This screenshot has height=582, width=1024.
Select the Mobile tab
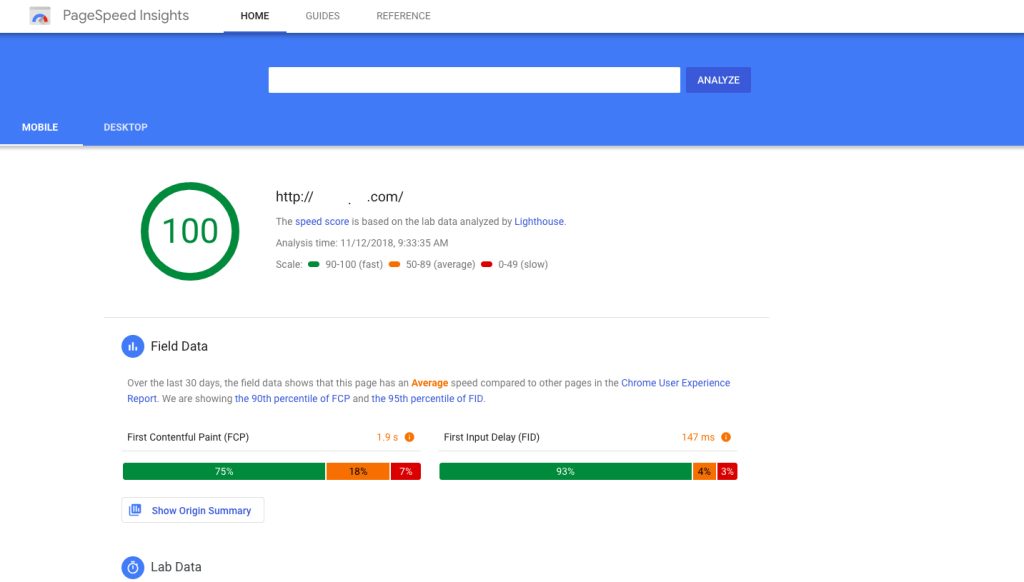point(40,127)
